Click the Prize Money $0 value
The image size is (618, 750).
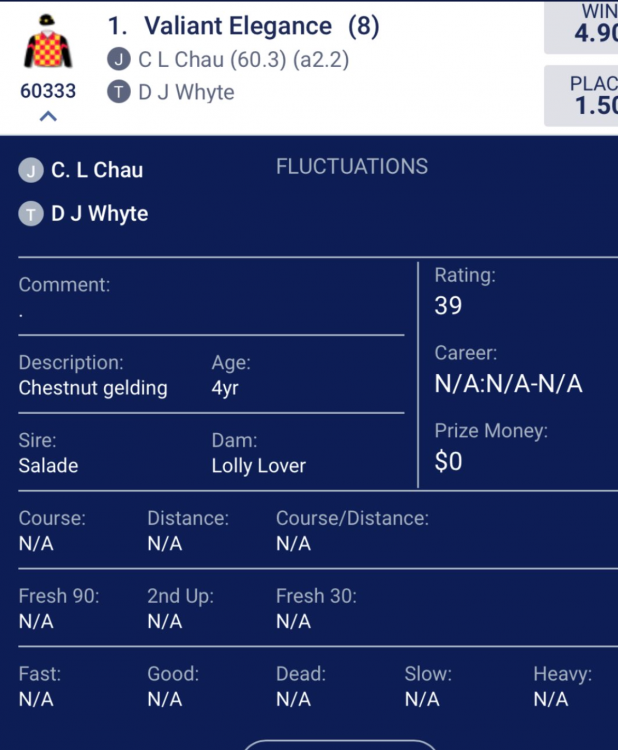pyautogui.click(x=448, y=462)
